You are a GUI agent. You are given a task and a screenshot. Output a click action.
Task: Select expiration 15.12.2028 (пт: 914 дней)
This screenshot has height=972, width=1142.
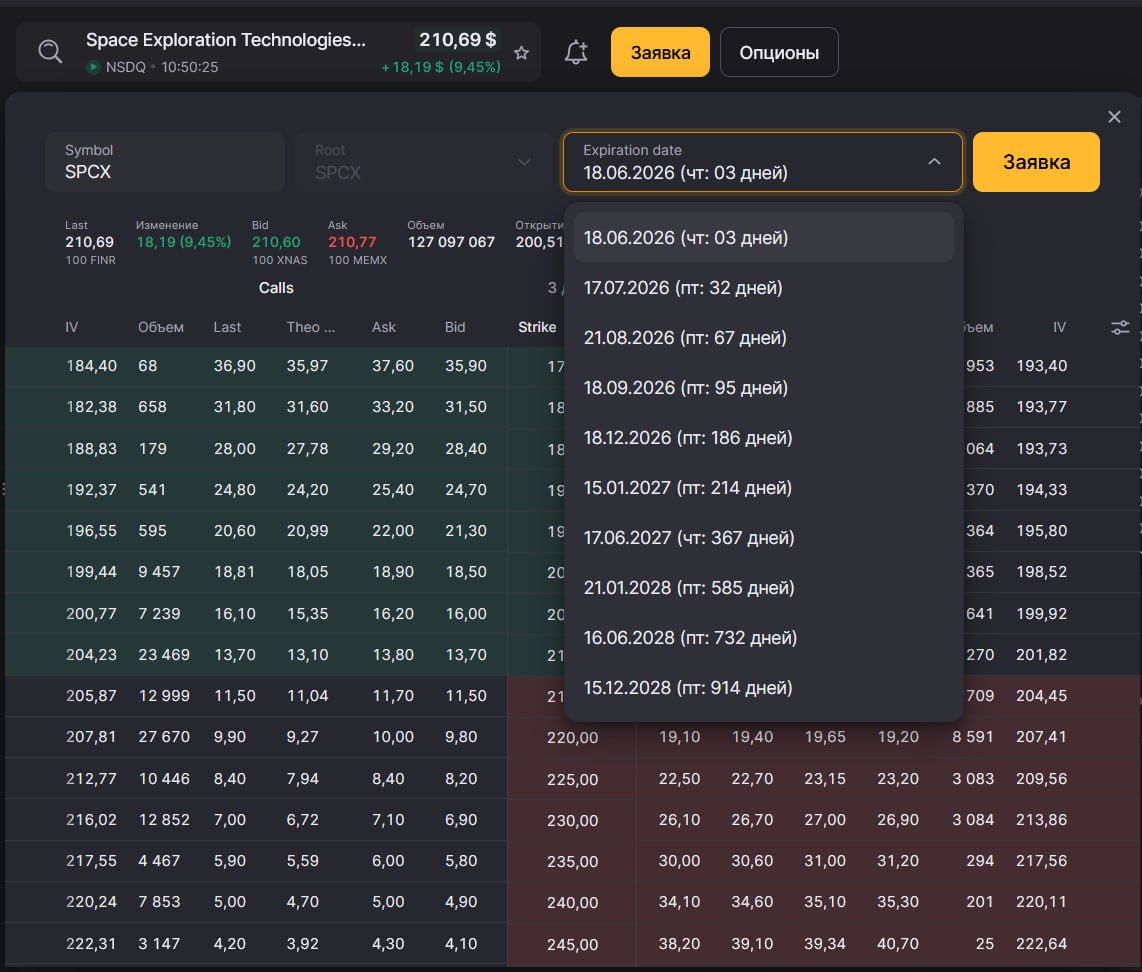(x=763, y=687)
